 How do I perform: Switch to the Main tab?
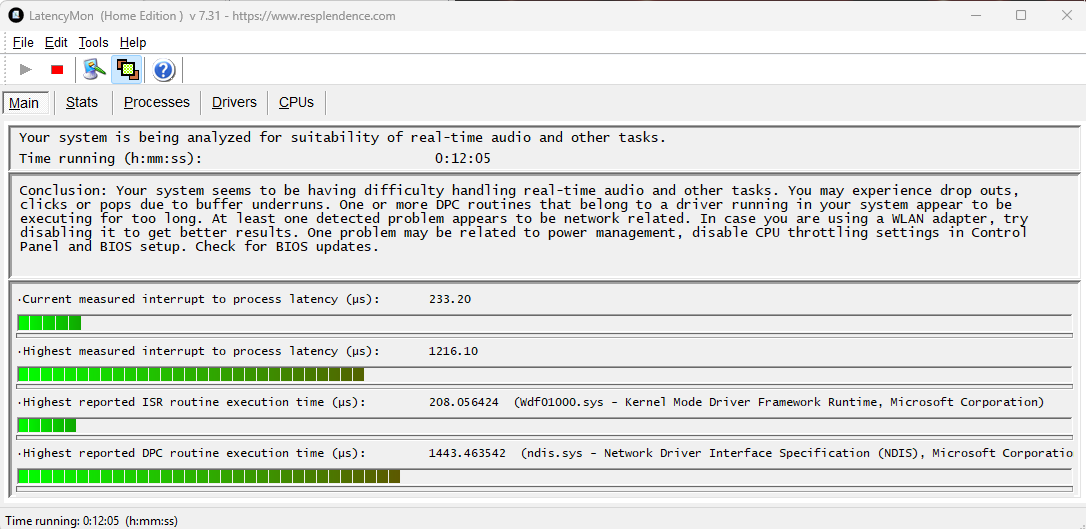(x=25, y=102)
